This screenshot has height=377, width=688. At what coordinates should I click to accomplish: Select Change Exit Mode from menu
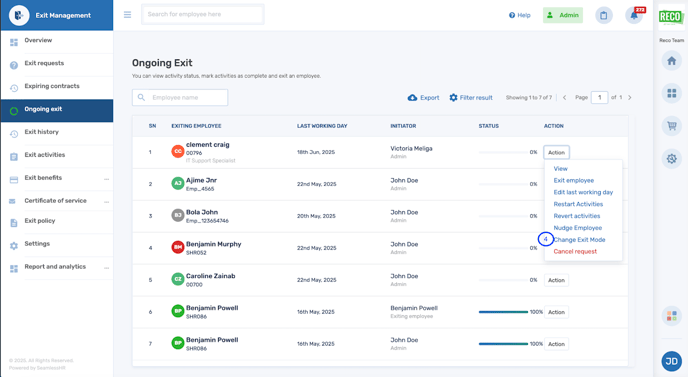point(579,240)
